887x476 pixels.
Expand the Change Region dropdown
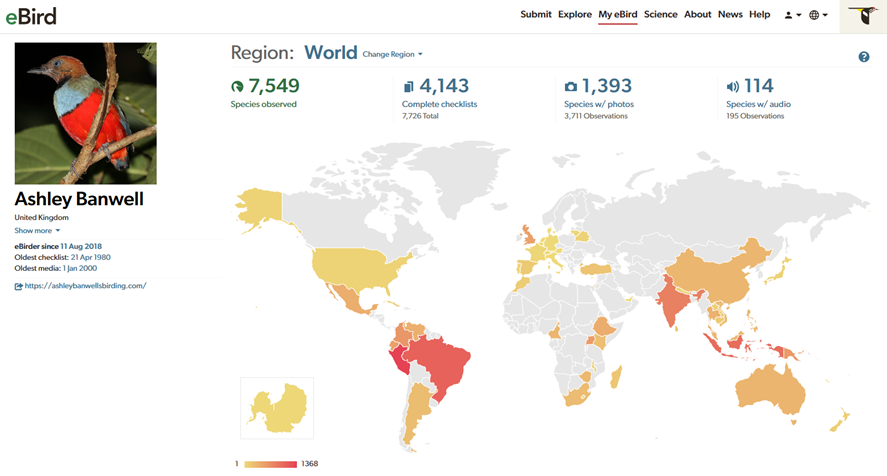pos(392,54)
